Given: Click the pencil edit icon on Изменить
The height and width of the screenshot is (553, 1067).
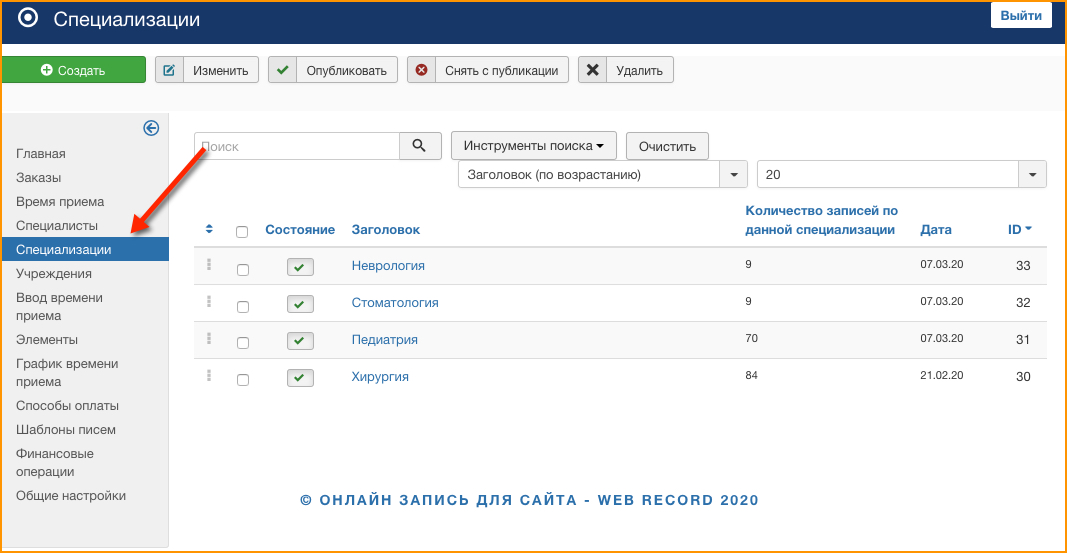Looking at the screenshot, I should [169, 70].
